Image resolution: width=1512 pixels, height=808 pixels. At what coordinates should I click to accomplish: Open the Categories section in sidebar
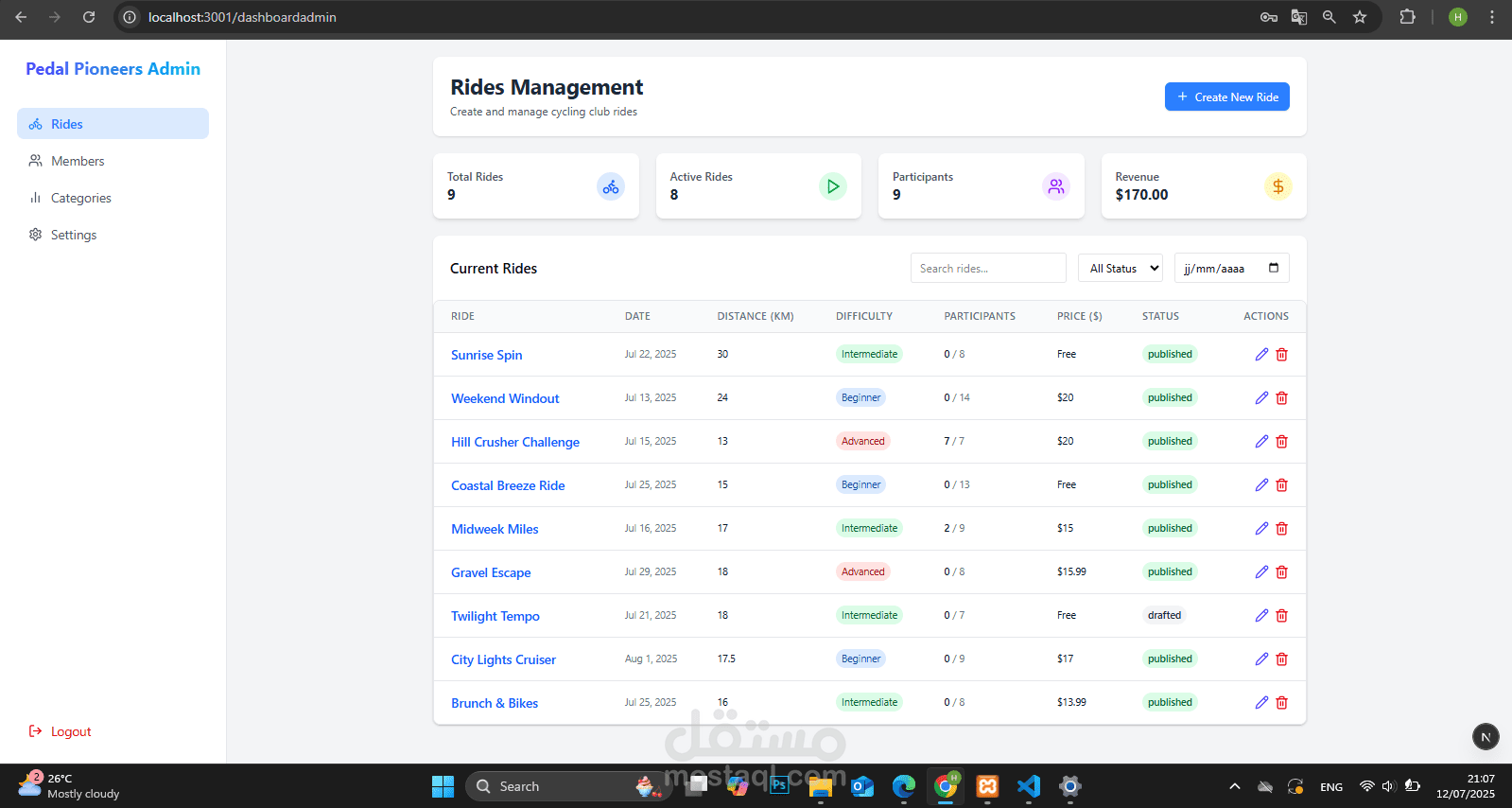click(x=113, y=198)
